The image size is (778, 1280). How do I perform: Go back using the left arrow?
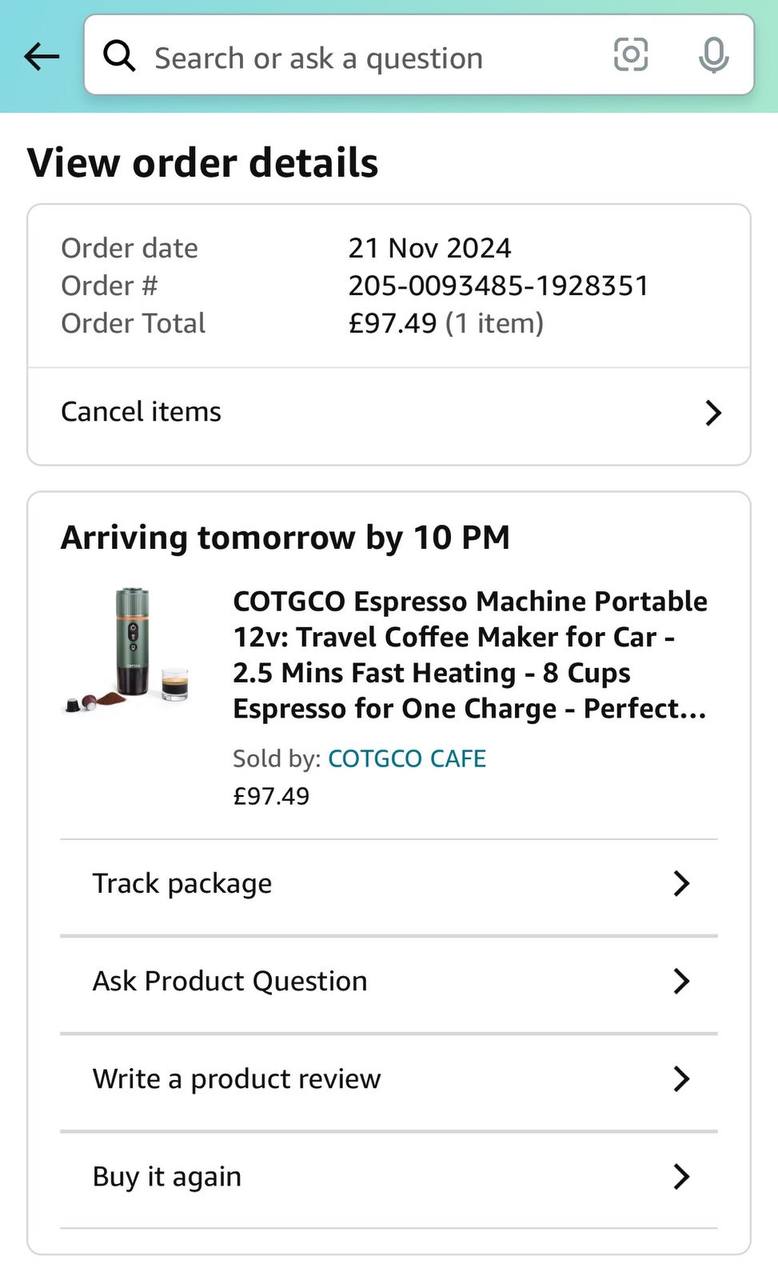(42, 57)
